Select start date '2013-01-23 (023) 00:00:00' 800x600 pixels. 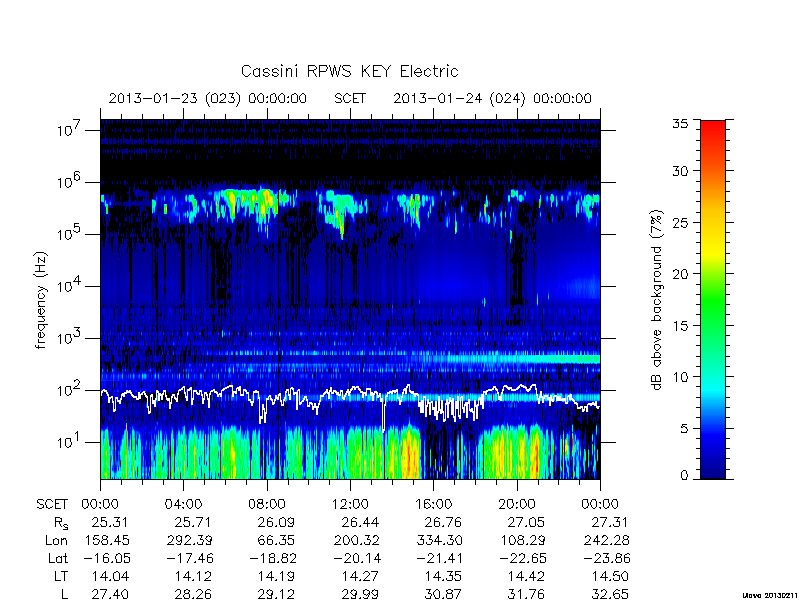(208, 98)
